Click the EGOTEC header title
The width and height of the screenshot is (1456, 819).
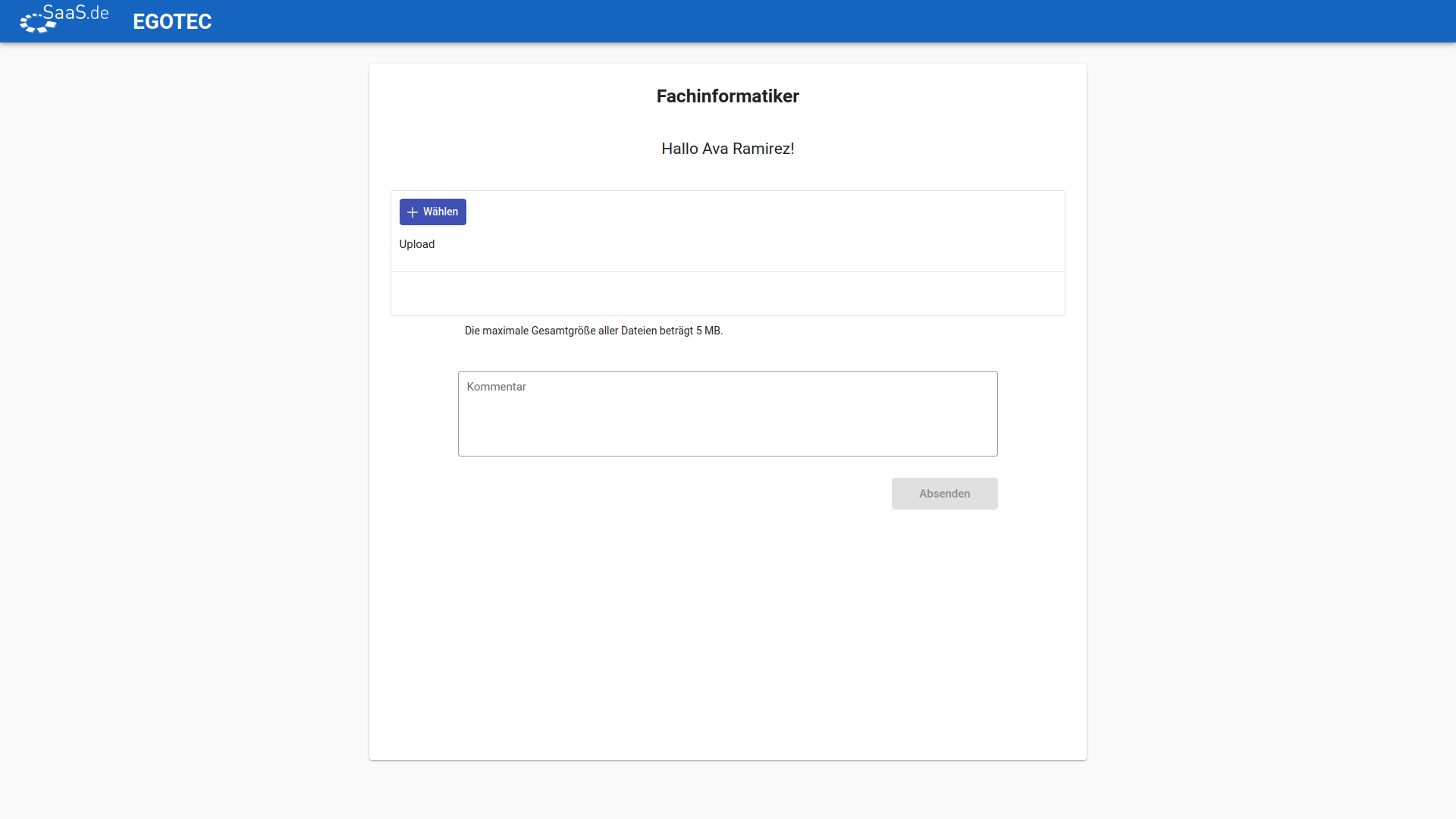point(172,21)
